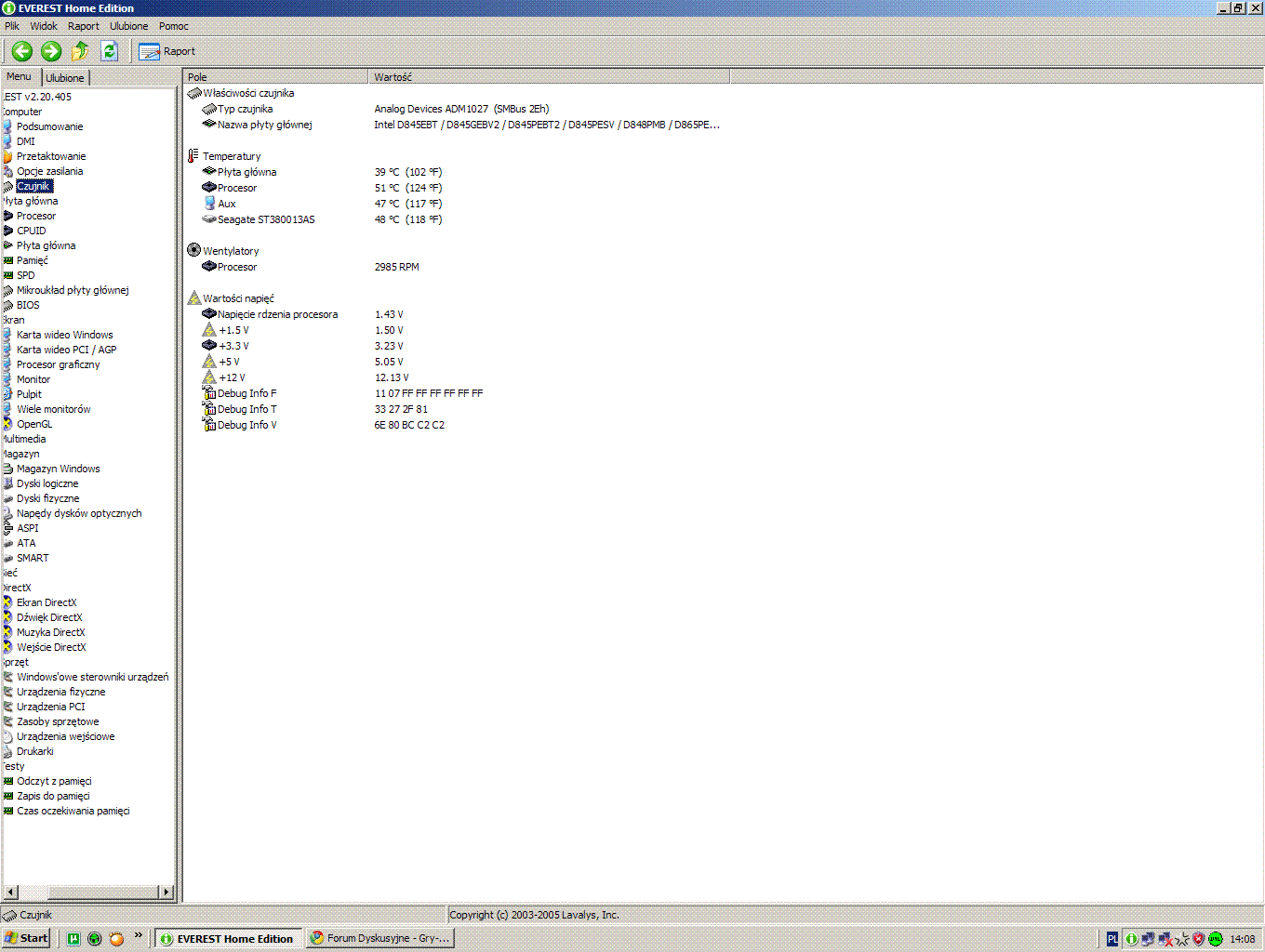
Task: Click the Up level arrow icon
Action: (80, 51)
